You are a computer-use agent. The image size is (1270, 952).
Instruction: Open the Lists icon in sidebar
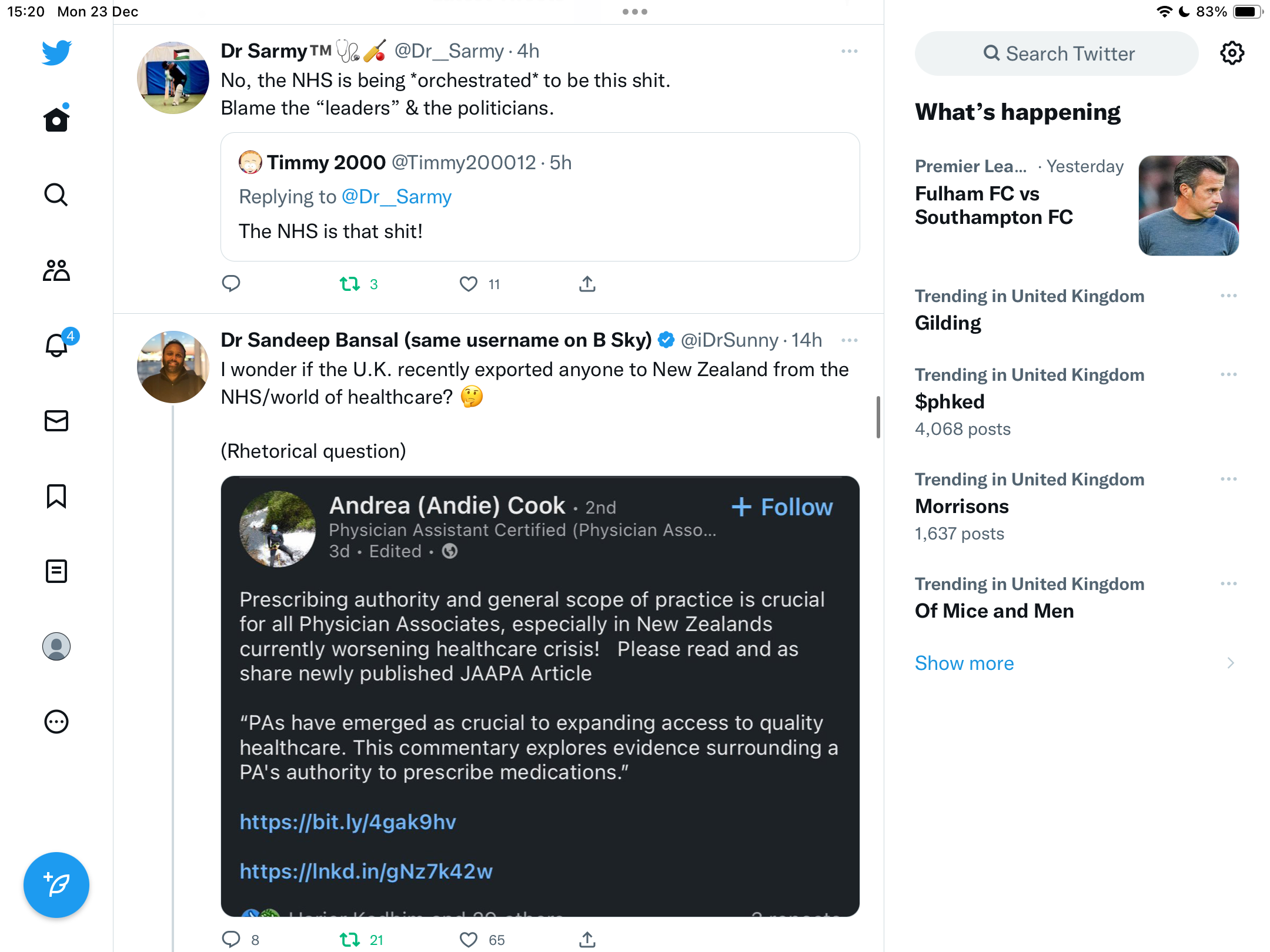[56, 571]
